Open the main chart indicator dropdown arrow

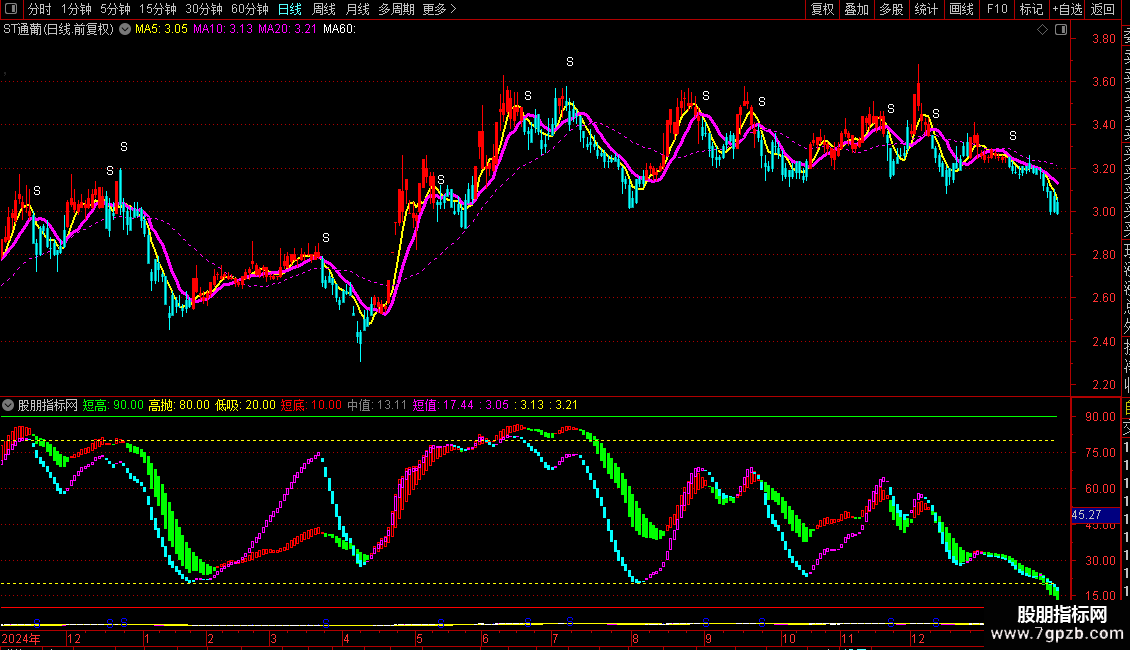[x=124, y=29]
